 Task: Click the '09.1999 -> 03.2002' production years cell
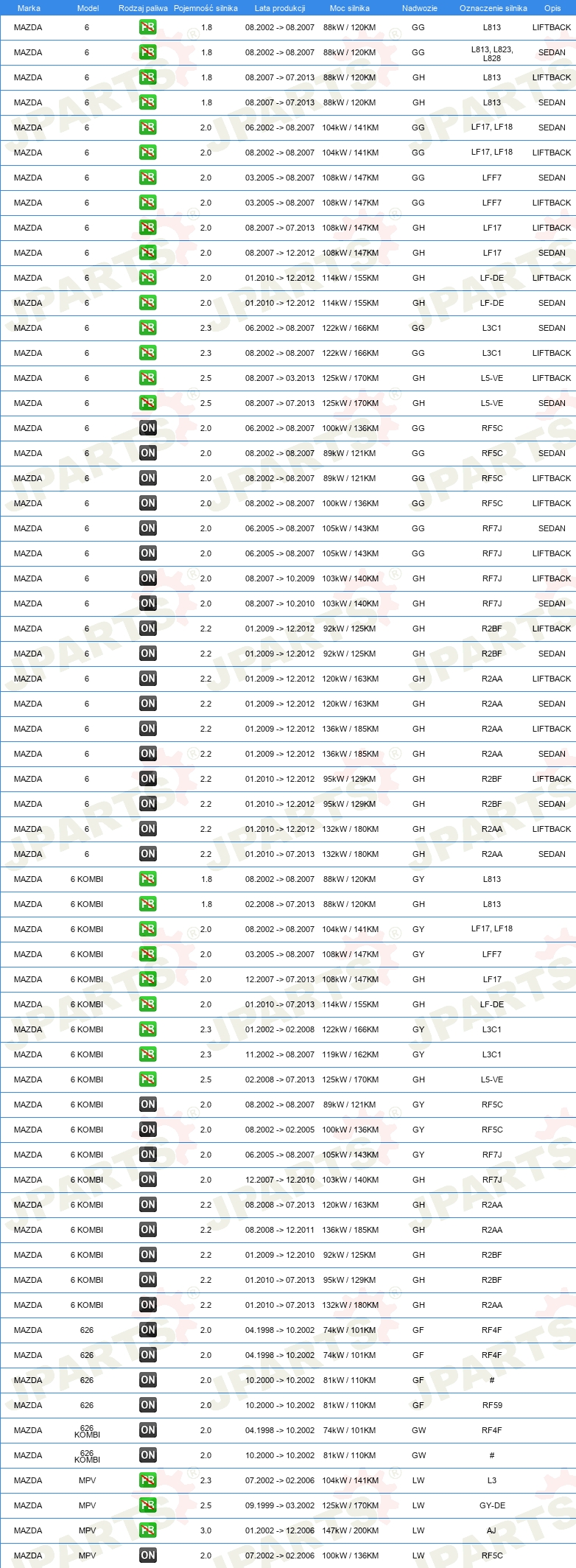point(280,1505)
